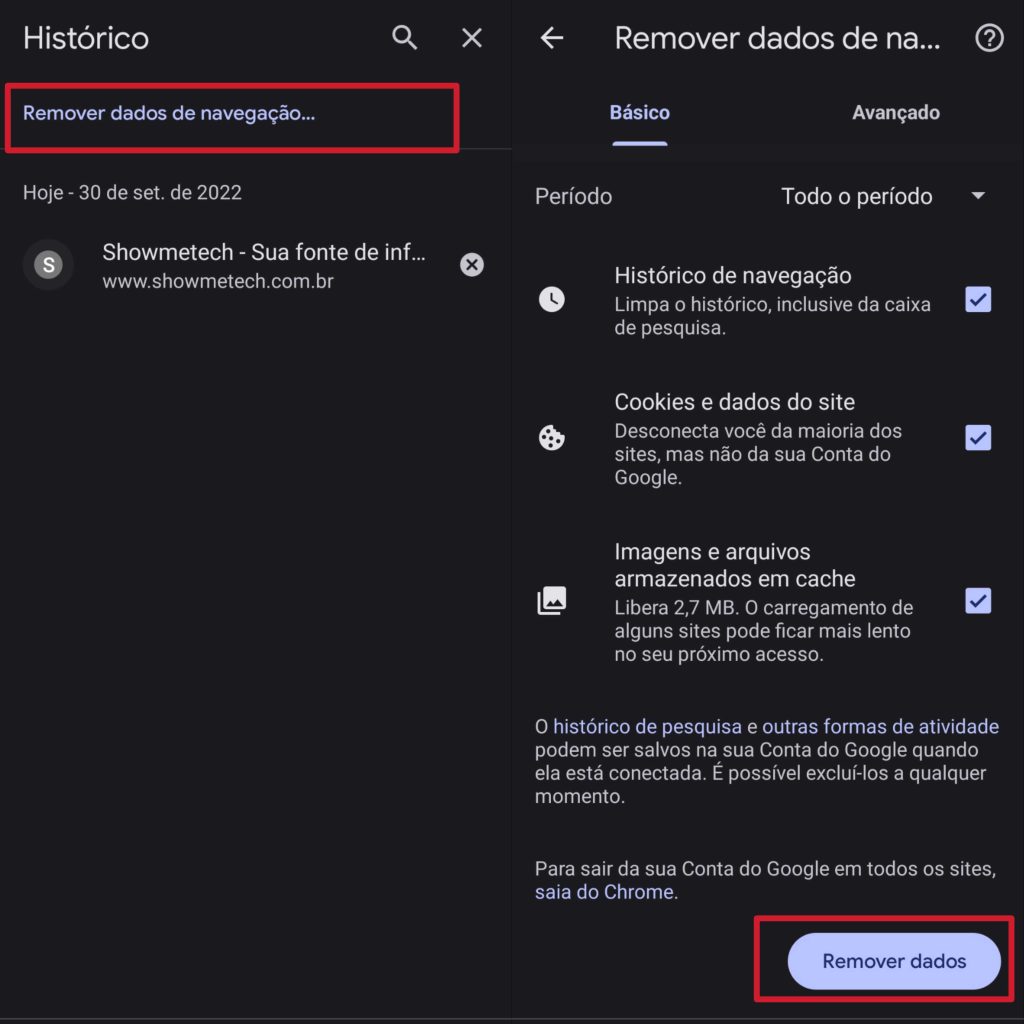Open search in the Histórico panel
Screen dimensions: 1024x1024
404,38
